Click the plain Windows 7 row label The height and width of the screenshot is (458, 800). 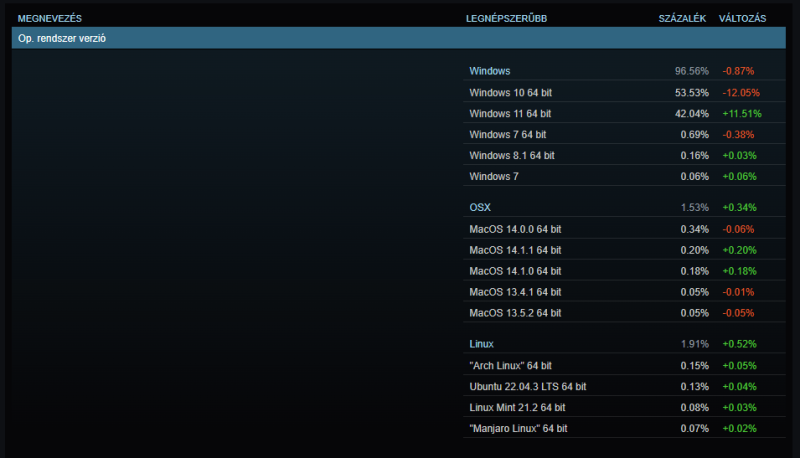(494, 176)
